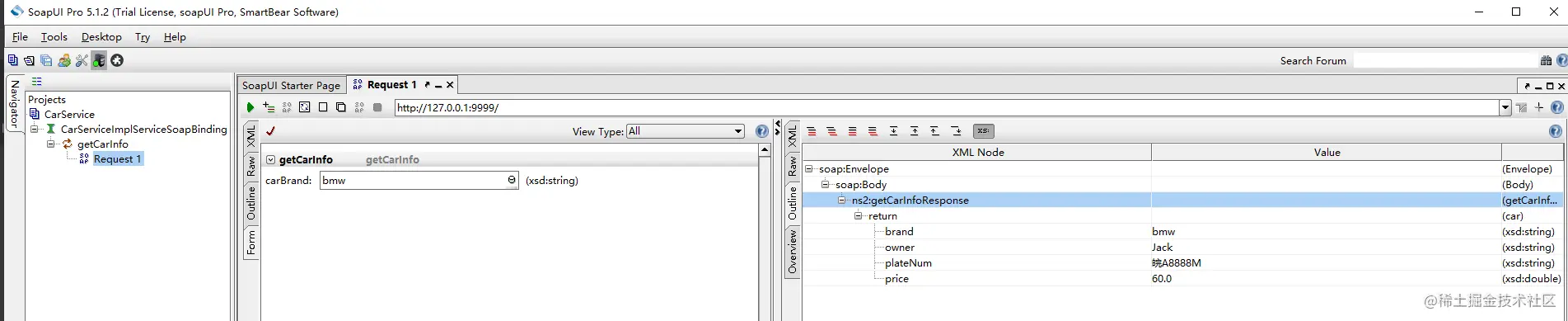This screenshot has height=321, width=1568.
Task: Click small round icon inside carBrand field
Action: point(512,180)
